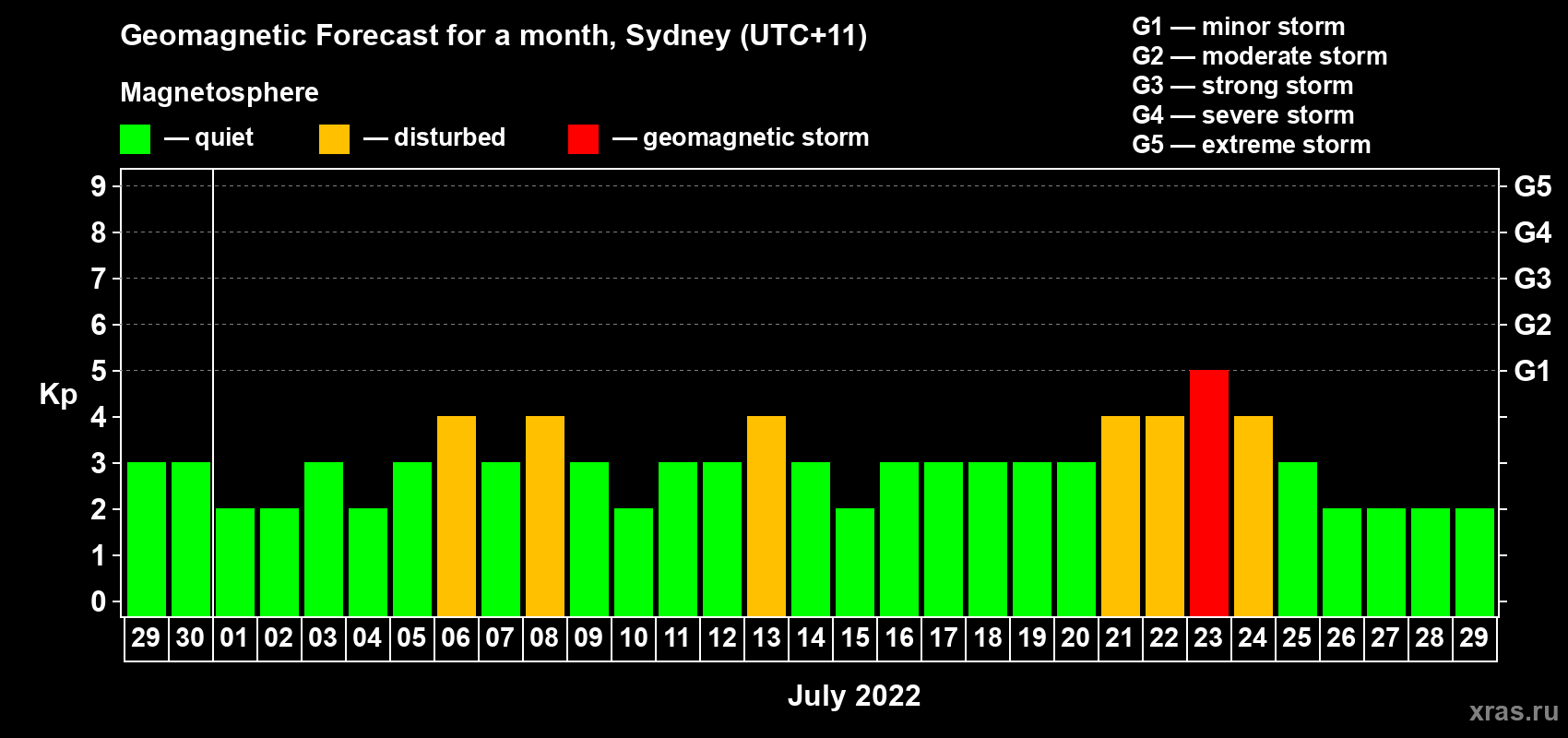Click the '— disturbed' legend label
Viewport: 1568px width, 738px height.
(x=434, y=137)
